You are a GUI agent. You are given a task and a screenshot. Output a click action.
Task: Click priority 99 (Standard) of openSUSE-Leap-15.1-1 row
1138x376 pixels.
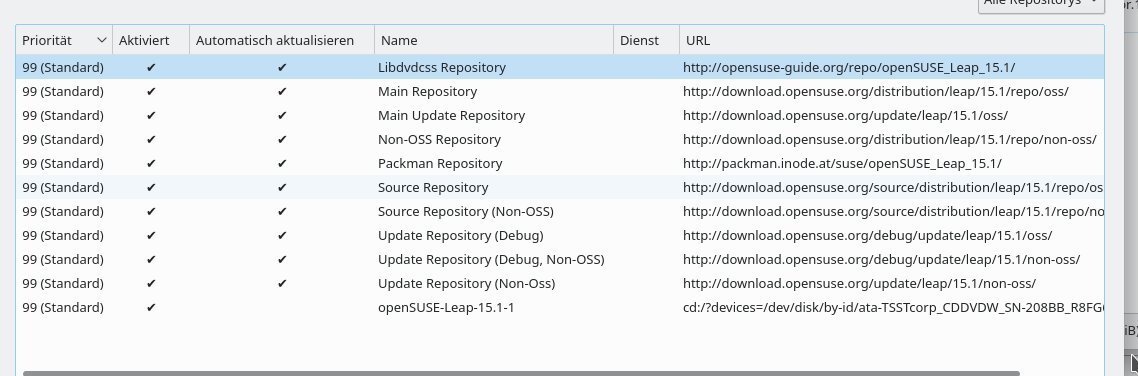click(x=63, y=307)
